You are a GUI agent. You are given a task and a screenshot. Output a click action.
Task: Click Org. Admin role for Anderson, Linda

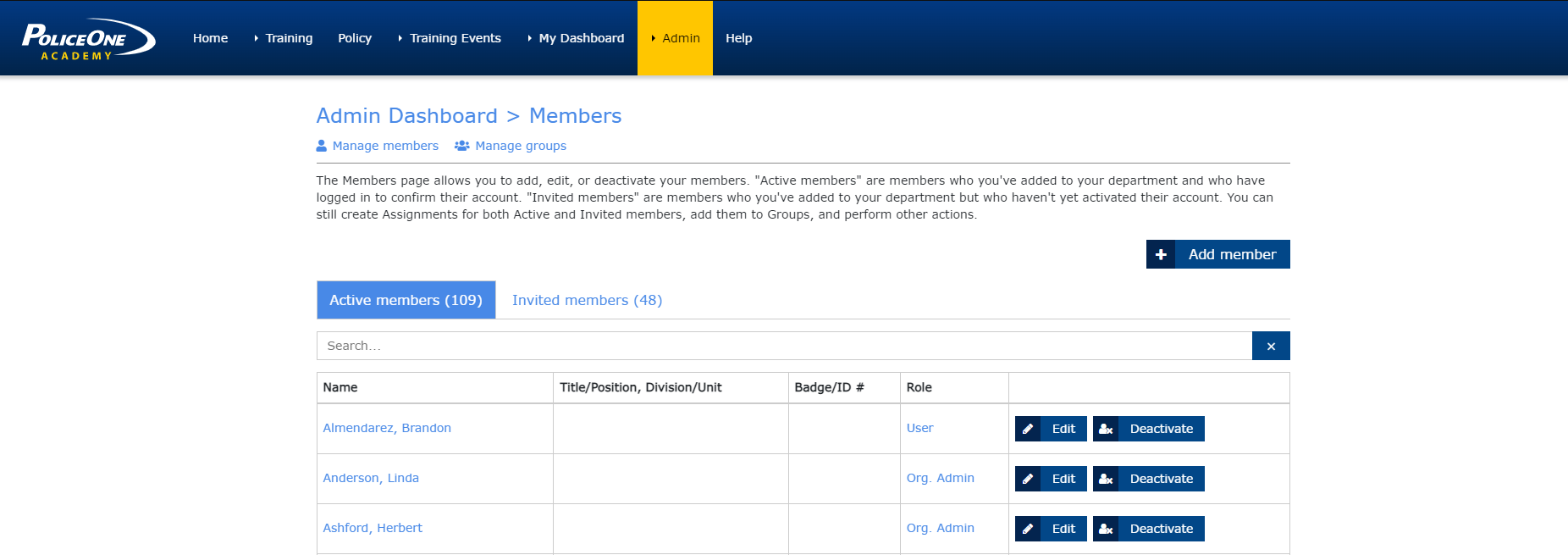coord(941,478)
